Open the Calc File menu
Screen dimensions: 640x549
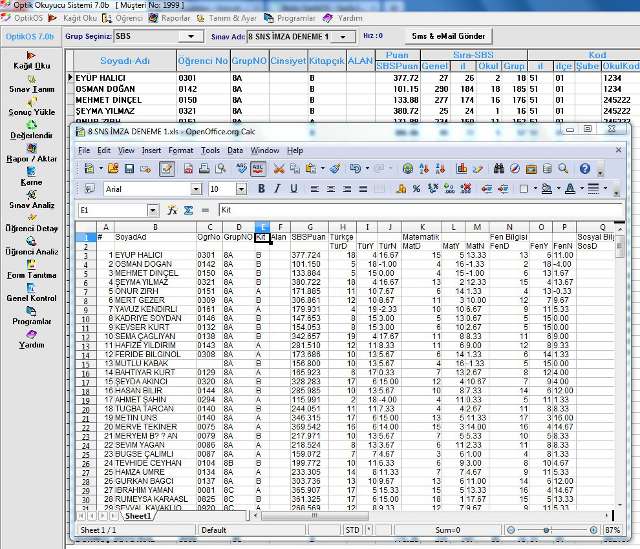84,150
